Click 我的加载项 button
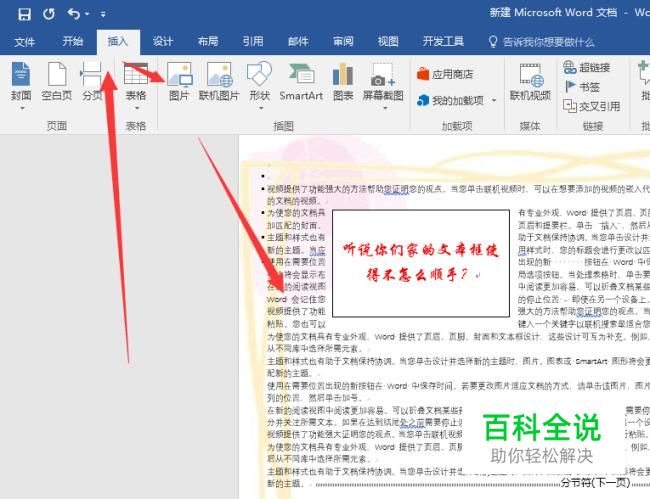 (x=450, y=100)
